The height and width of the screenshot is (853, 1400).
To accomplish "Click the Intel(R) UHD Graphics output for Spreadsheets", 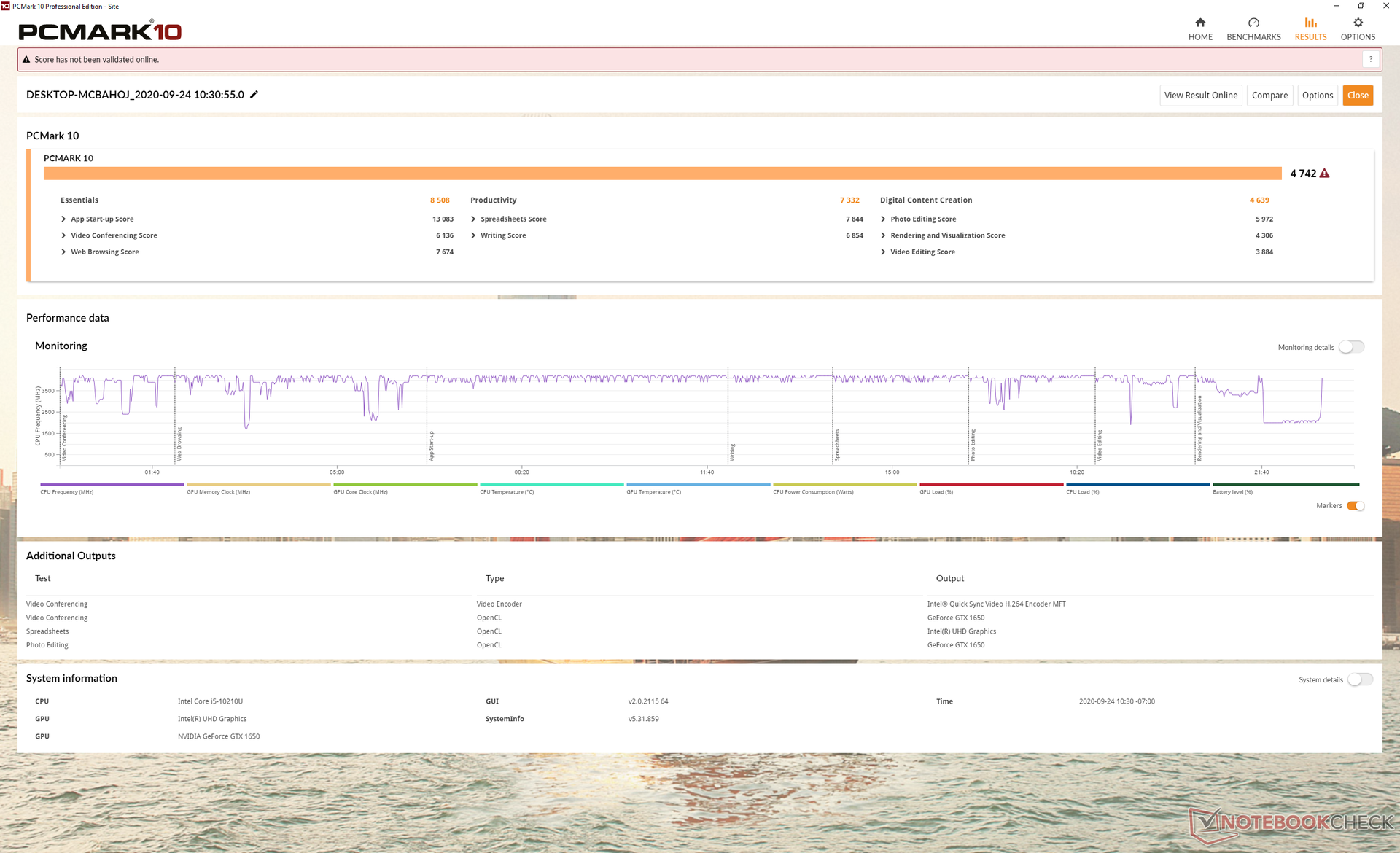I will coord(961,632).
